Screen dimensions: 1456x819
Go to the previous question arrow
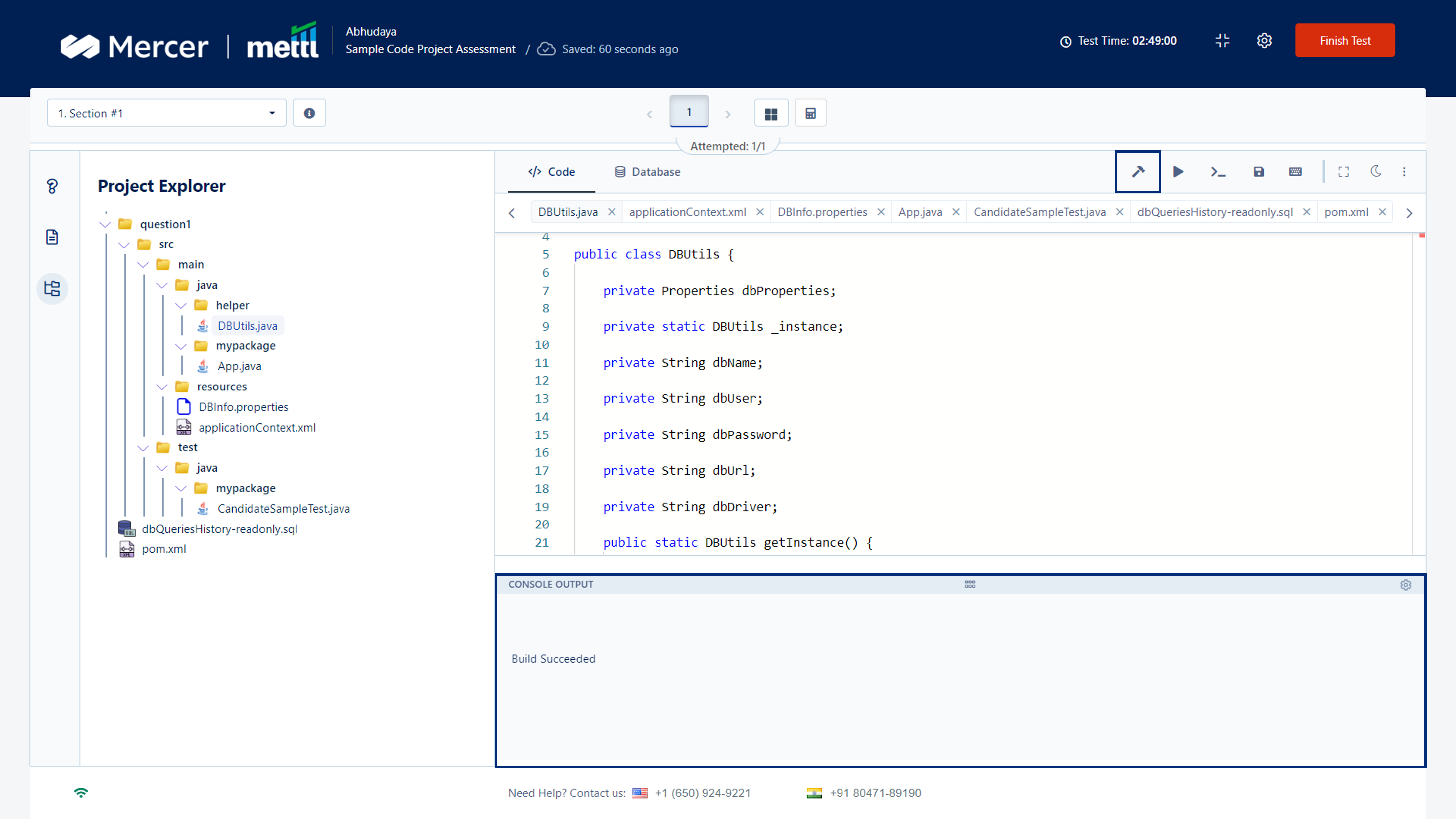tap(649, 114)
